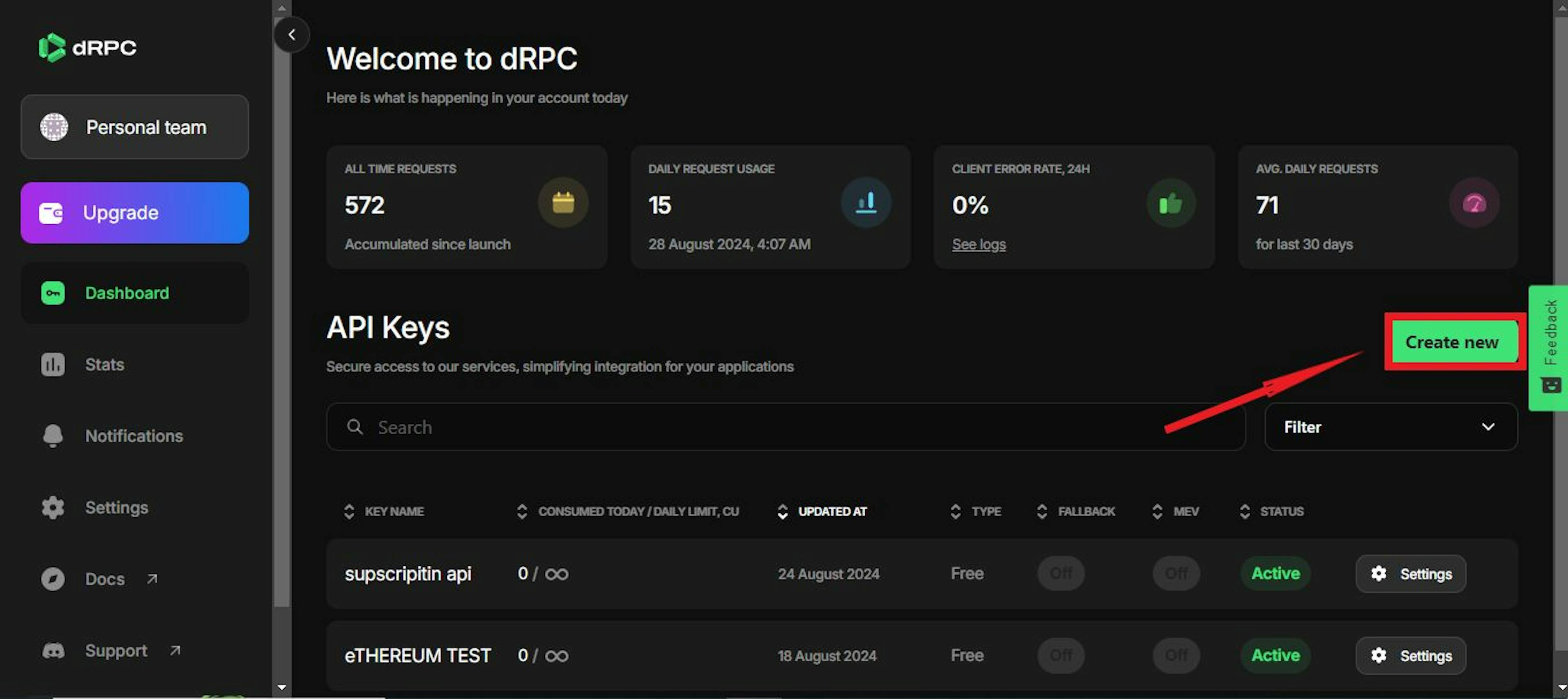This screenshot has width=1568, height=699.
Task: Go to Dashboard in sidebar
Action: 134,293
